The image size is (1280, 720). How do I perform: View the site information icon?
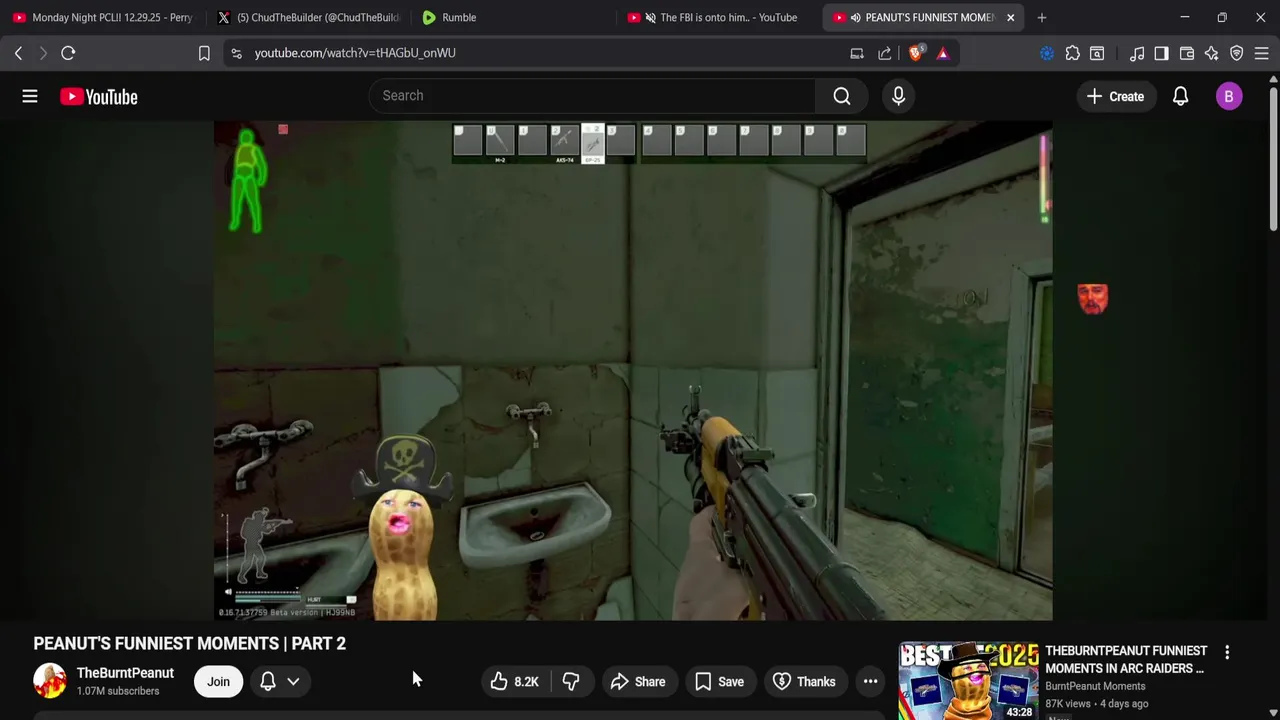pos(236,53)
